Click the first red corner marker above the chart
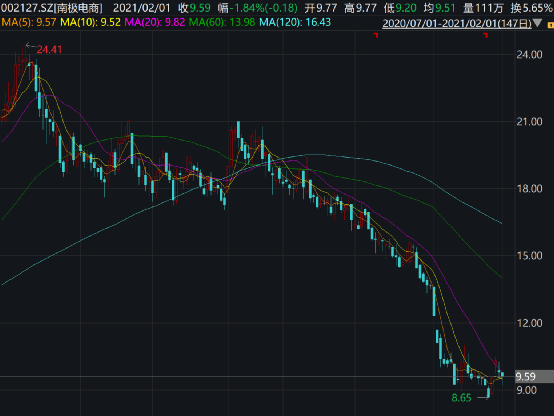The height and width of the screenshot is (416, 554). point(376,35)
